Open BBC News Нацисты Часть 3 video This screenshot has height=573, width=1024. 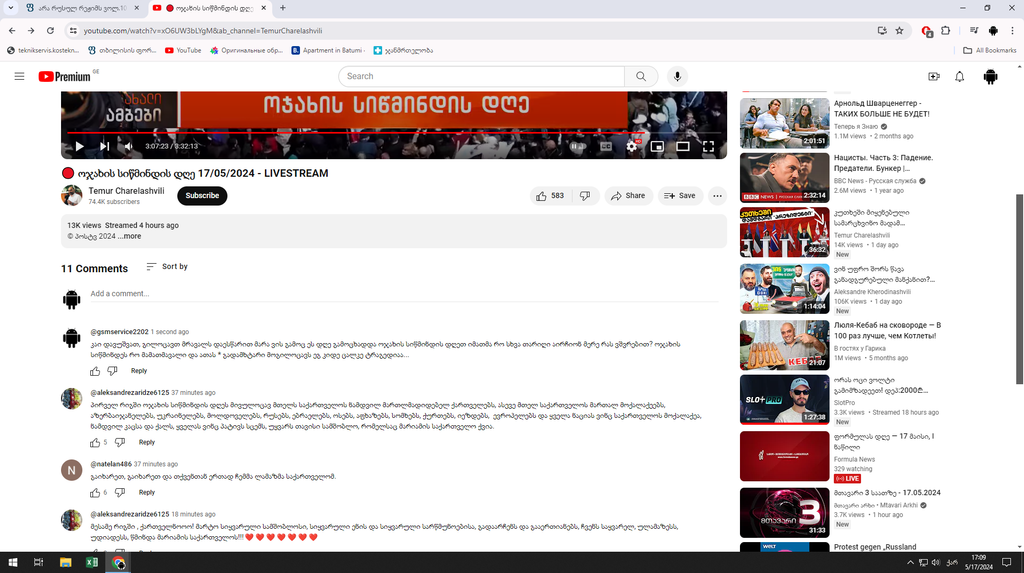784,178
